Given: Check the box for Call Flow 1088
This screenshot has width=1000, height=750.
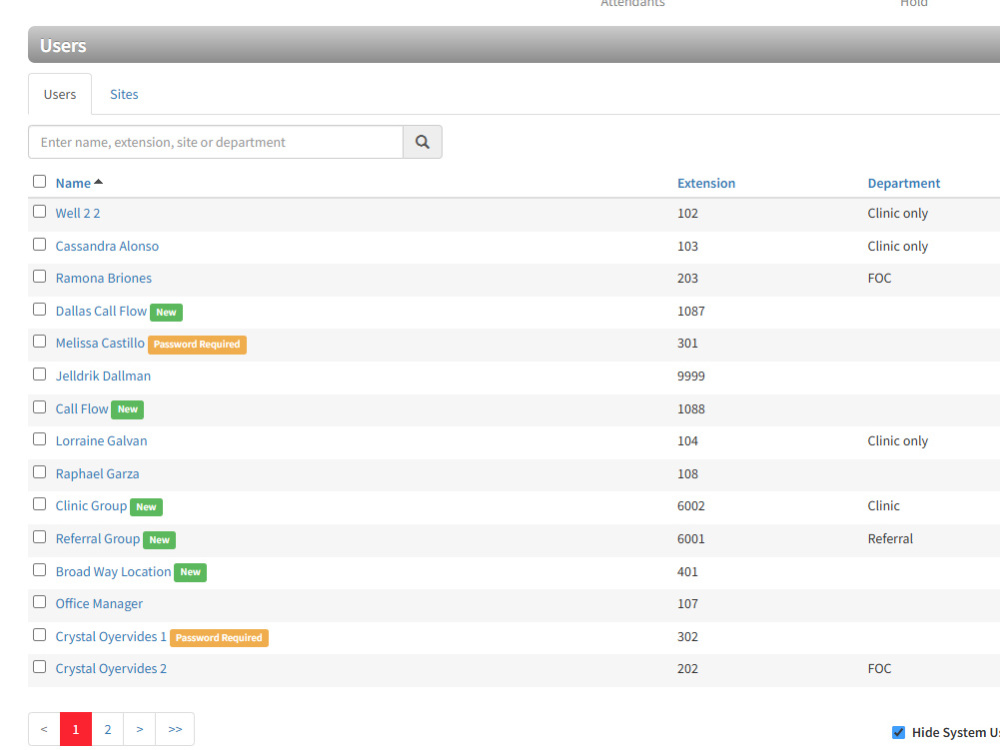Looking at the screenshot, I should click(40, 408).
